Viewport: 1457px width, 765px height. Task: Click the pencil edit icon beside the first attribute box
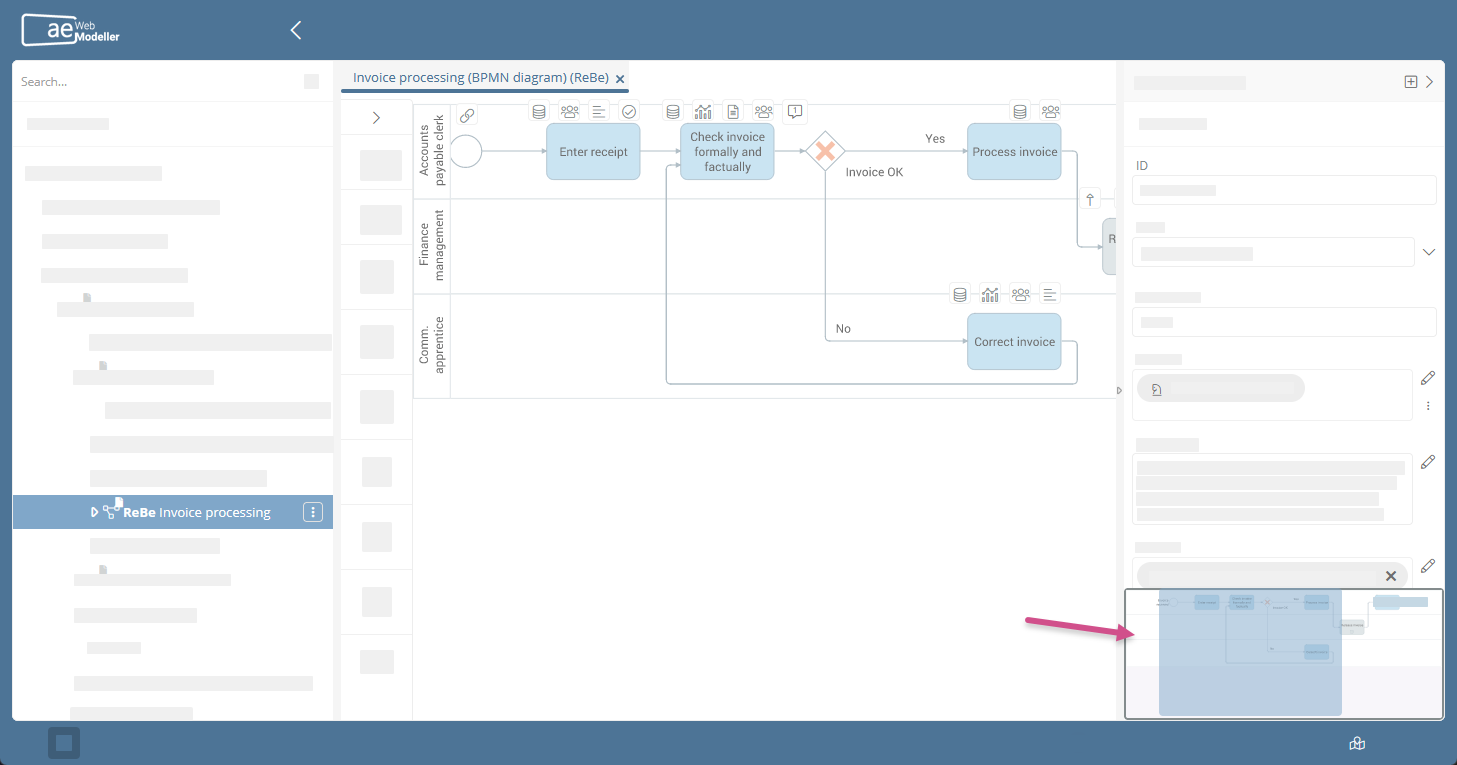[x=1427, y=378]
